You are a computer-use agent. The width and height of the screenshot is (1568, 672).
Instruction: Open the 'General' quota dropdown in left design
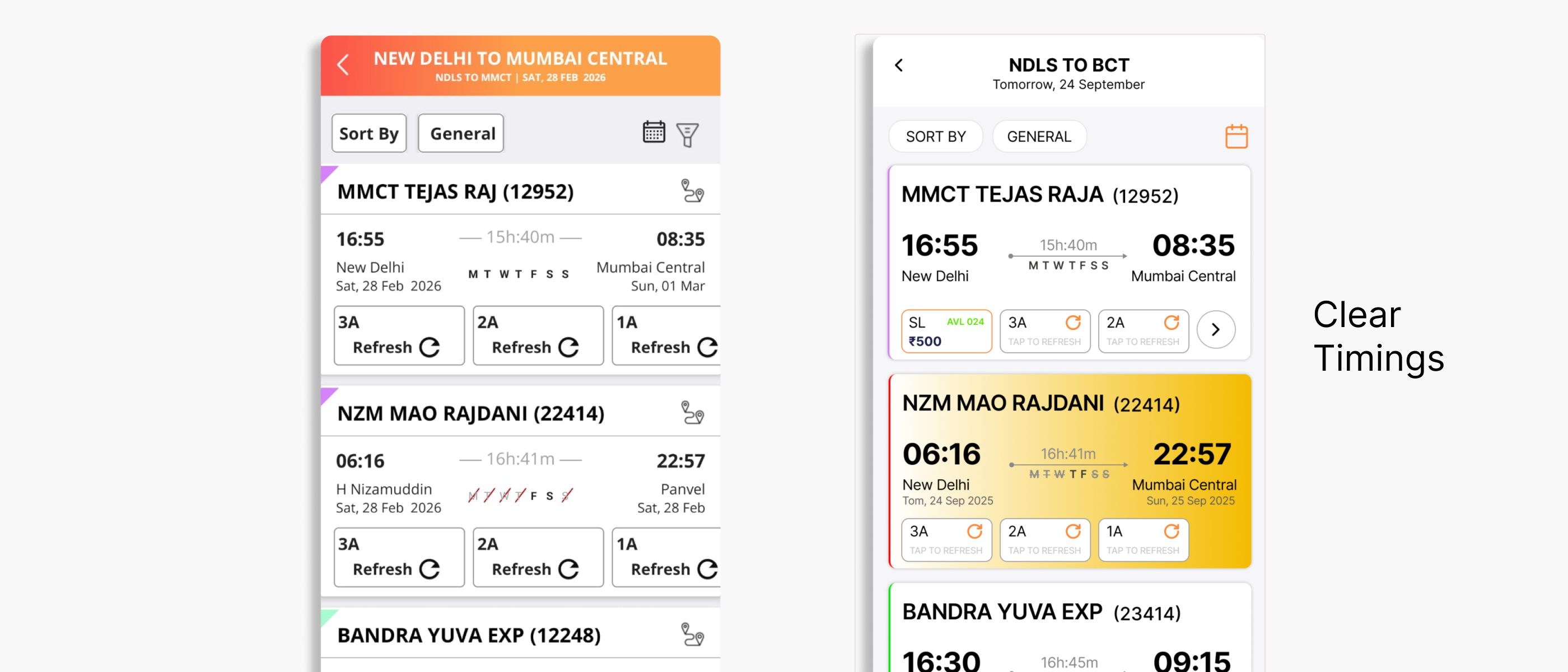(x=461, y=133)
